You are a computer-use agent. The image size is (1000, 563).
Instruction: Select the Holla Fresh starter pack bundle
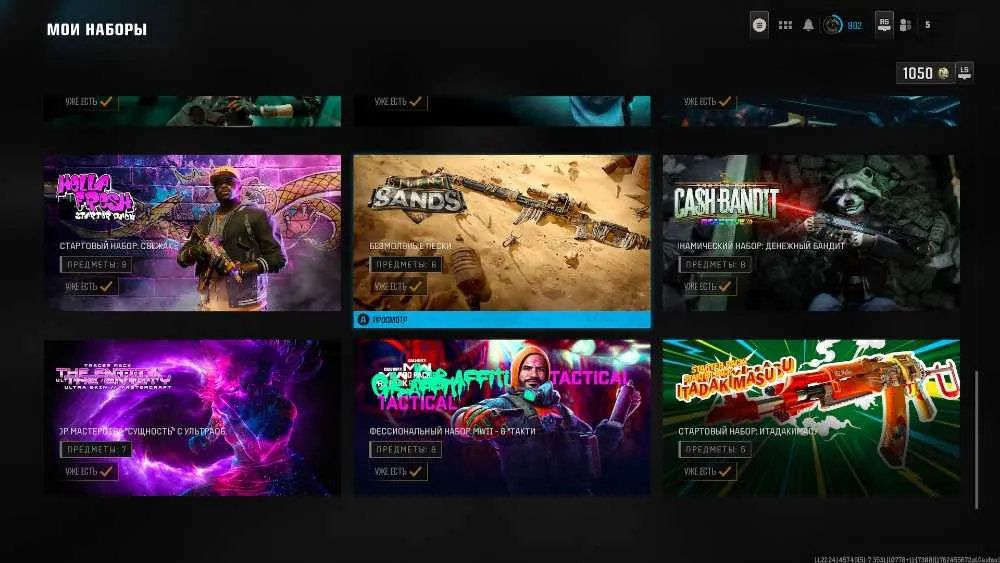(x=193, y=233)
